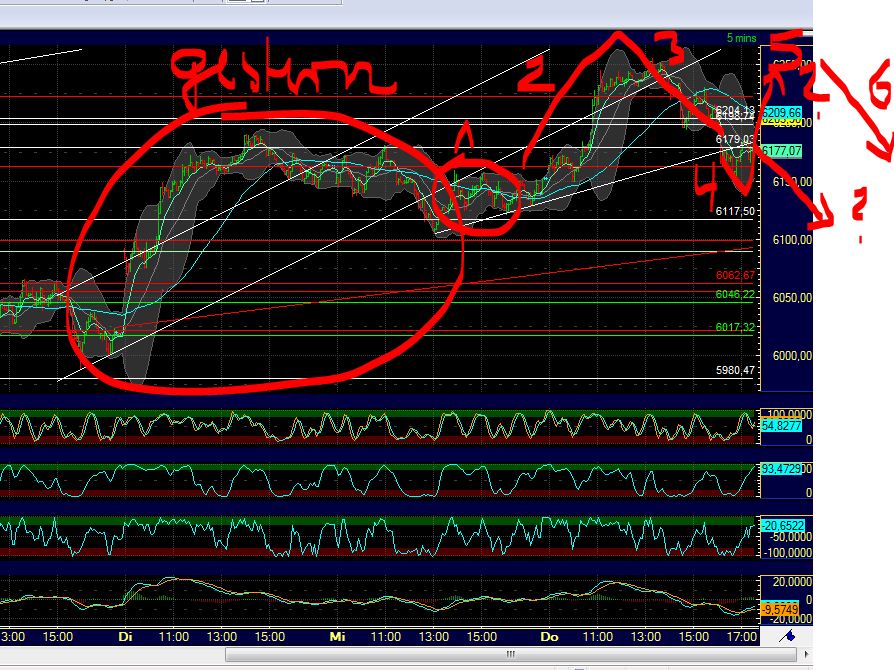Click the 17:00 time label on the axis
894x670 pixels.
[742, 636]
